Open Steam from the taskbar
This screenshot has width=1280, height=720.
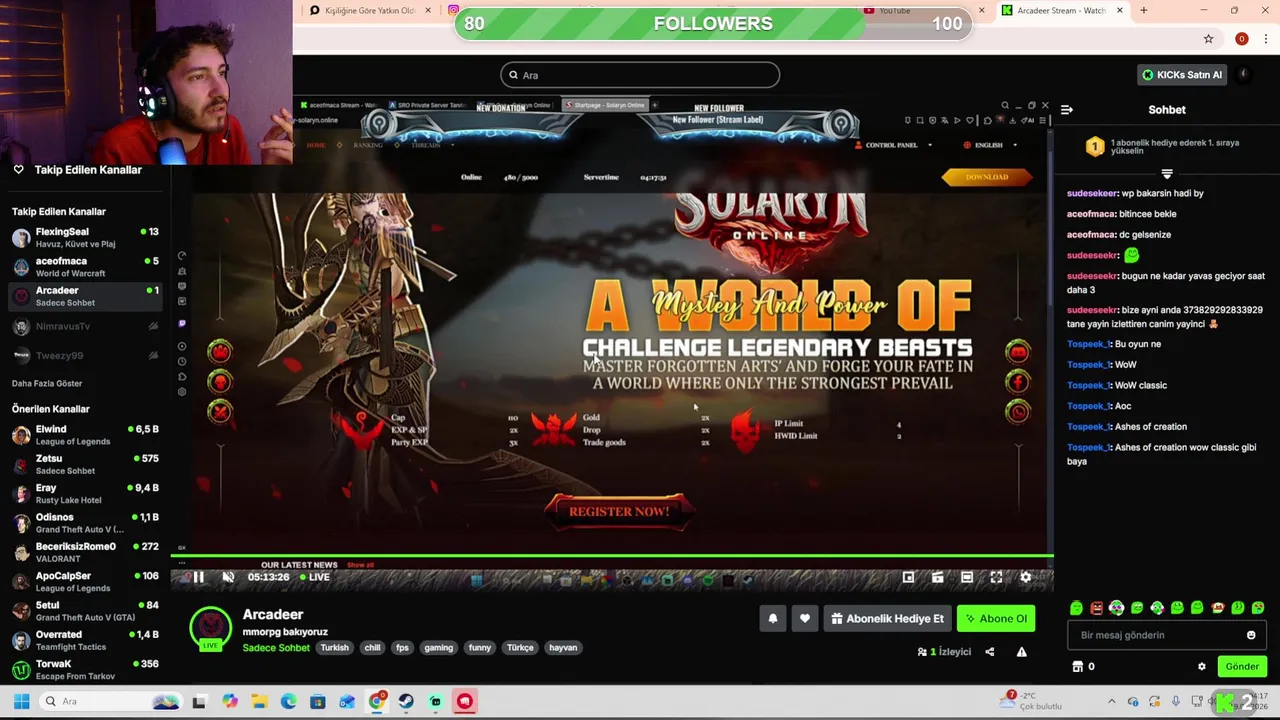pyautogui.click(x=406, y=701)
